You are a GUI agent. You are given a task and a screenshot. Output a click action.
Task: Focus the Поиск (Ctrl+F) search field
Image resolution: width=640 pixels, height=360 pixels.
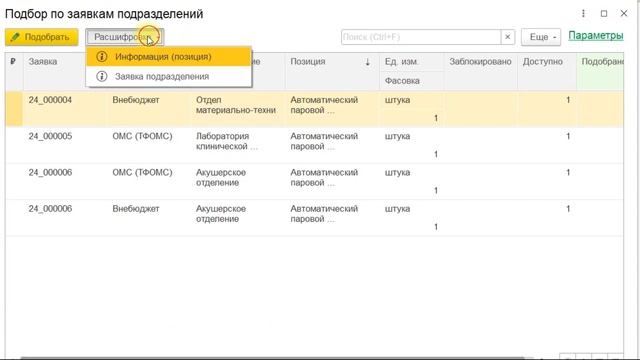click(x=421, y=37)
